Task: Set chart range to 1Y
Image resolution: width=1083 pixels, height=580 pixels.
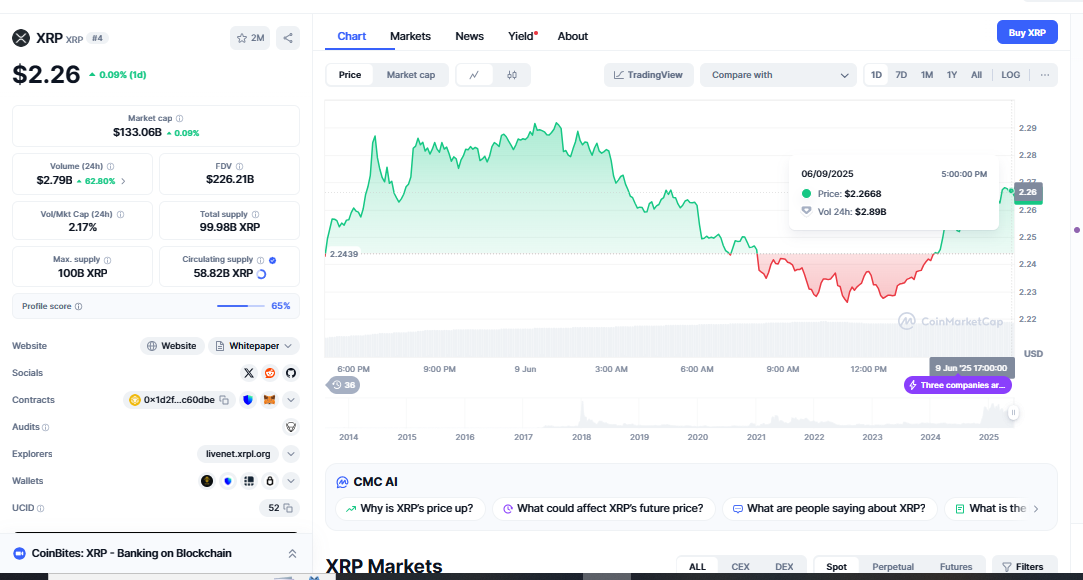Action: pos(952,75)
